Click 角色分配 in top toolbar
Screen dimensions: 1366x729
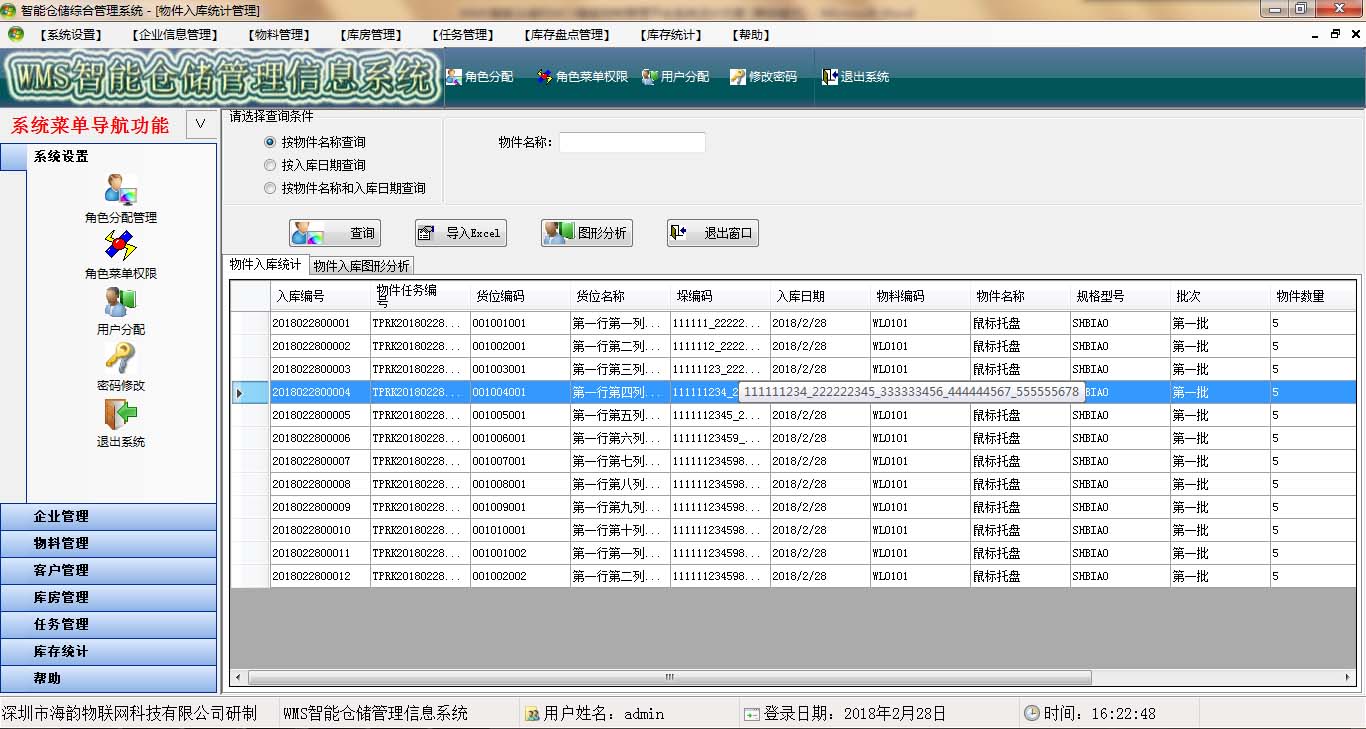[x=479, y=77]
